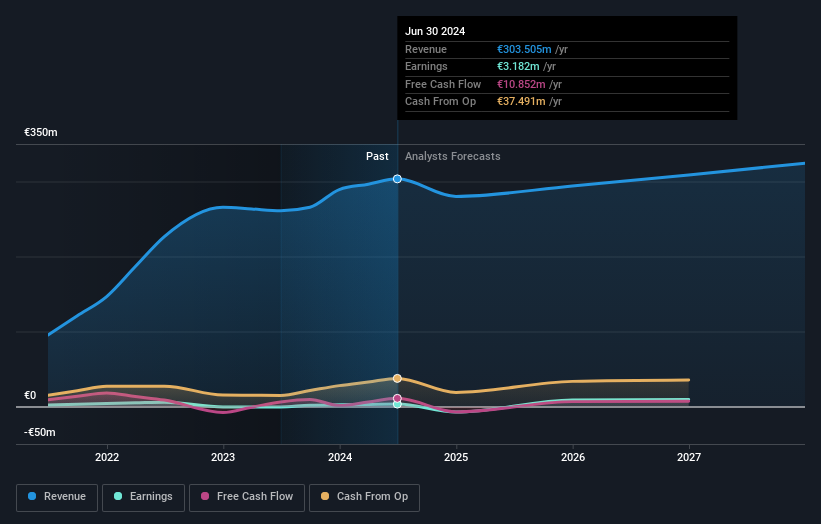
Task: Click the orange Cash From Op data point
Action: [x=397, y=378]
